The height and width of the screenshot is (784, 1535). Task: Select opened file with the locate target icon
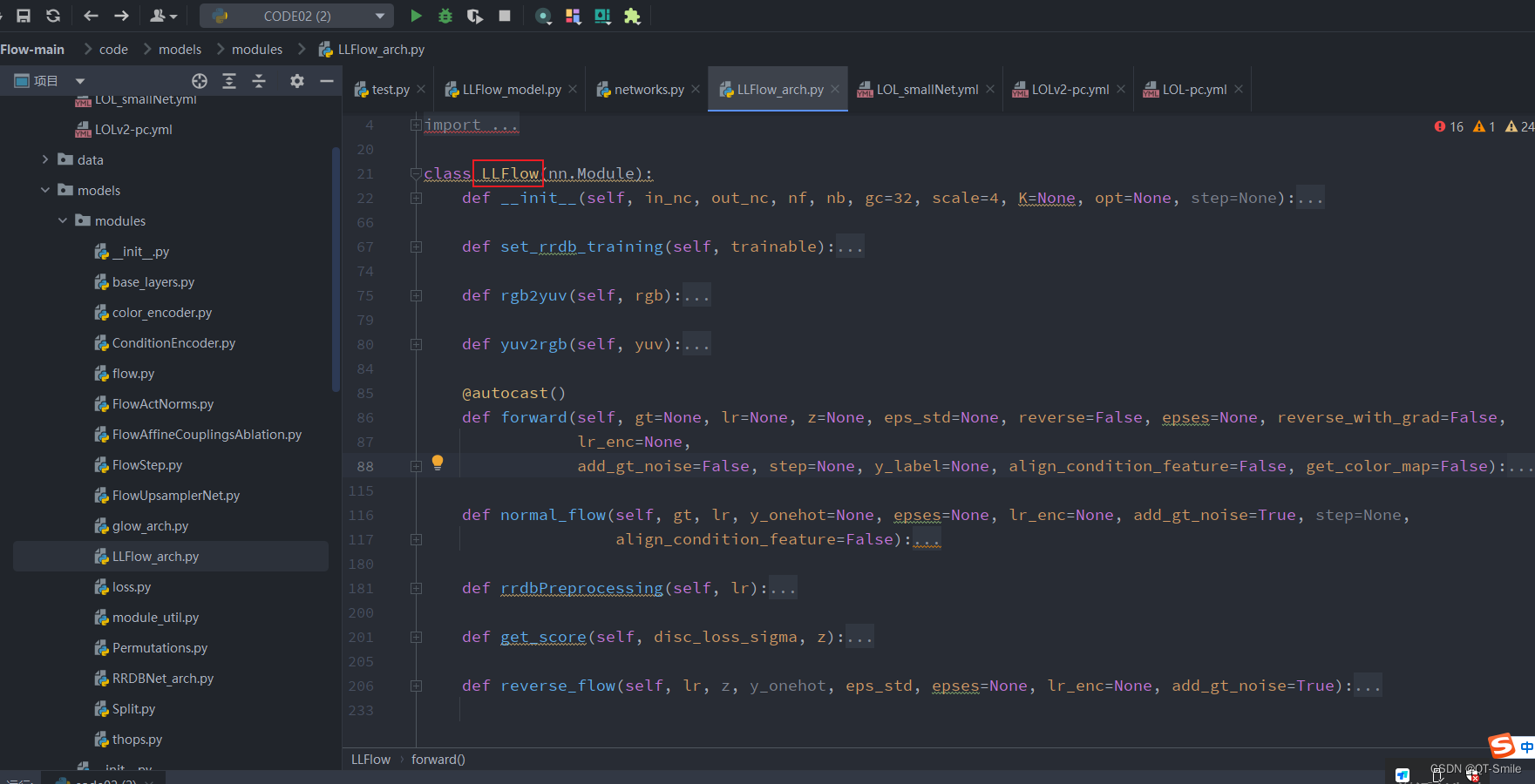pyautogui.click(x=200, y=81)
